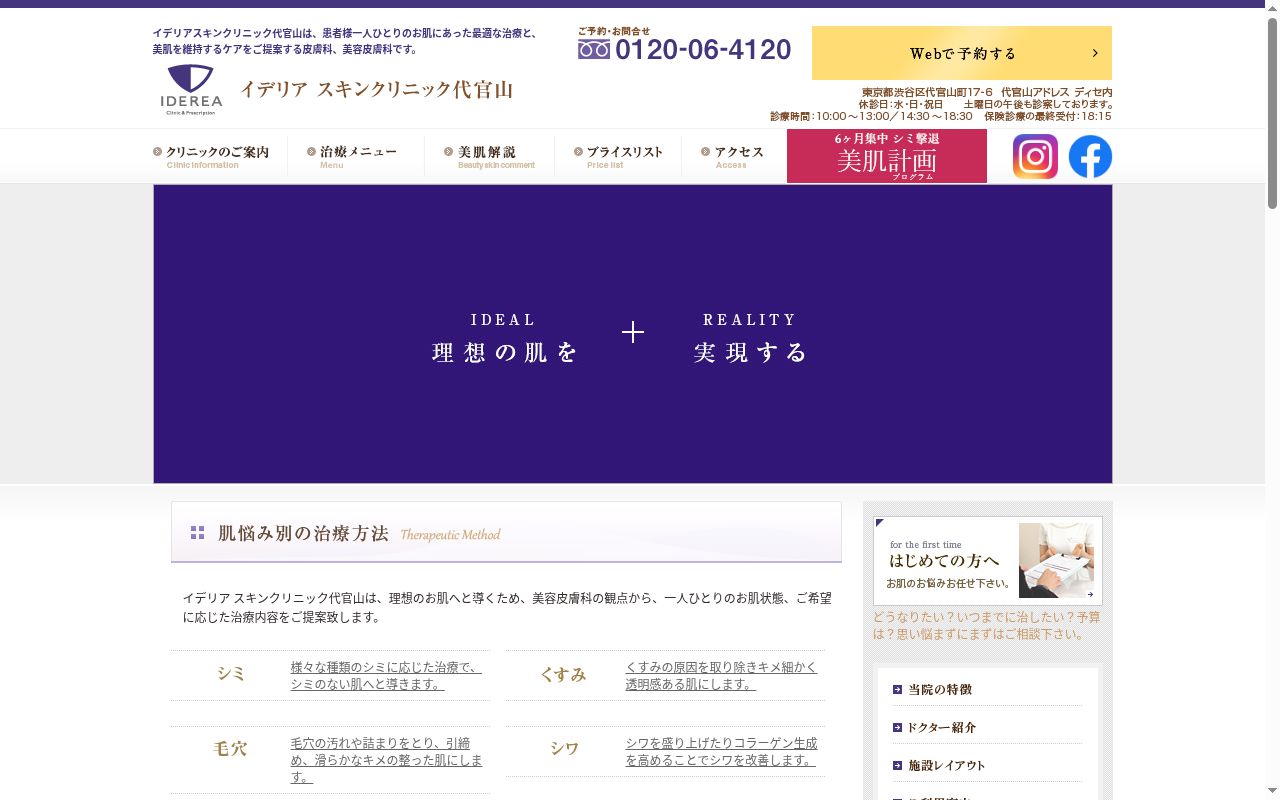Image resolution: width=1280 pixels, height=800 pixels.
Task: Click the シミ heading
Action: 231,674
